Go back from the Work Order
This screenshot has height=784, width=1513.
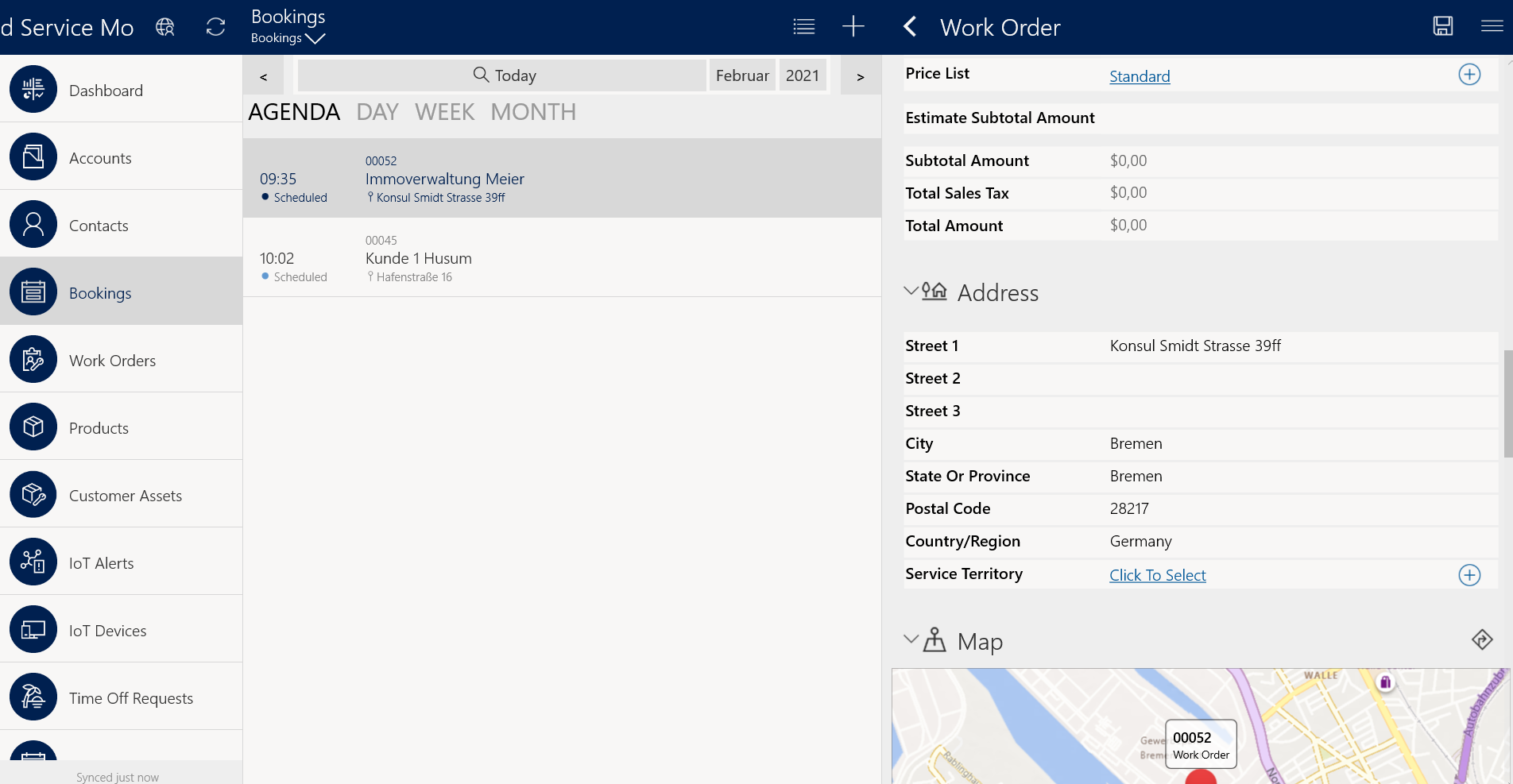click(x=911, y=27)
